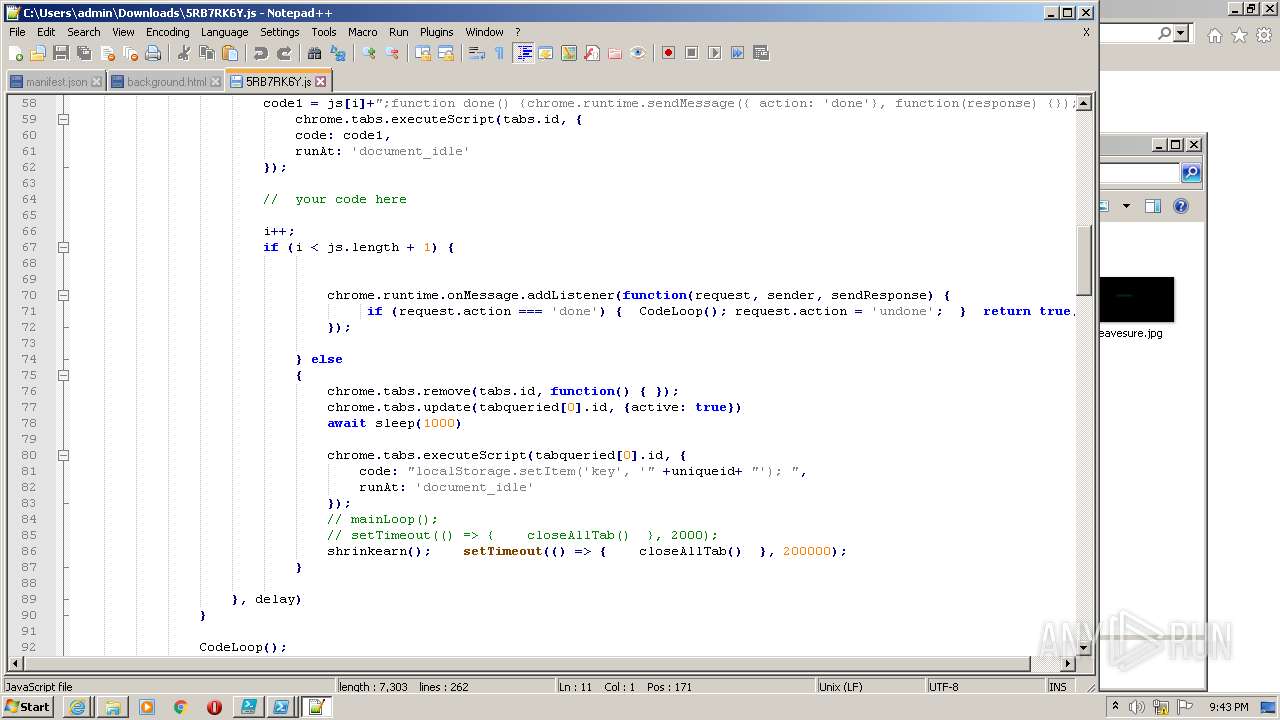Viewport: 1280px width, 720px height.
Task: Switch to the manifest.json tab
Action: tap(56, 82)
